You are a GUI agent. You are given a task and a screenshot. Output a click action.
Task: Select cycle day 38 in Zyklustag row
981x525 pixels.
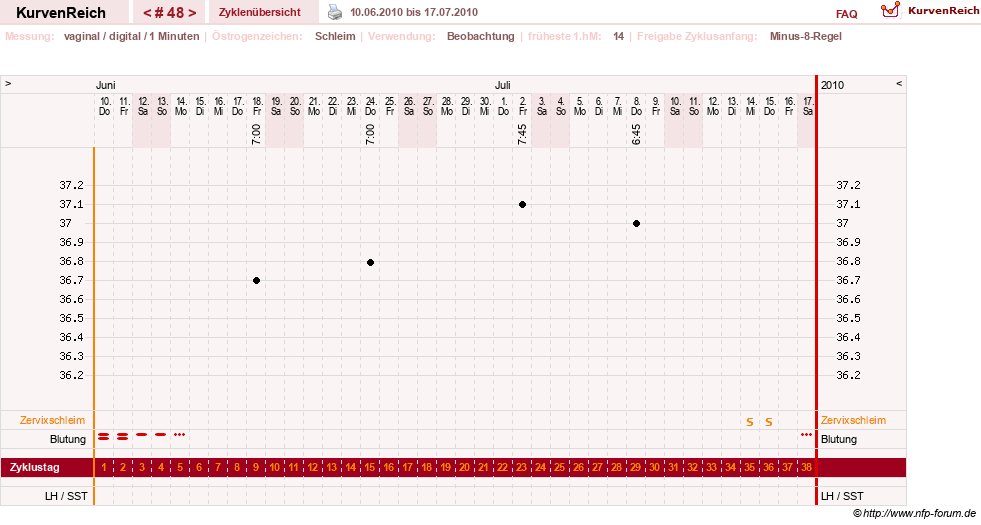[806, 467]
